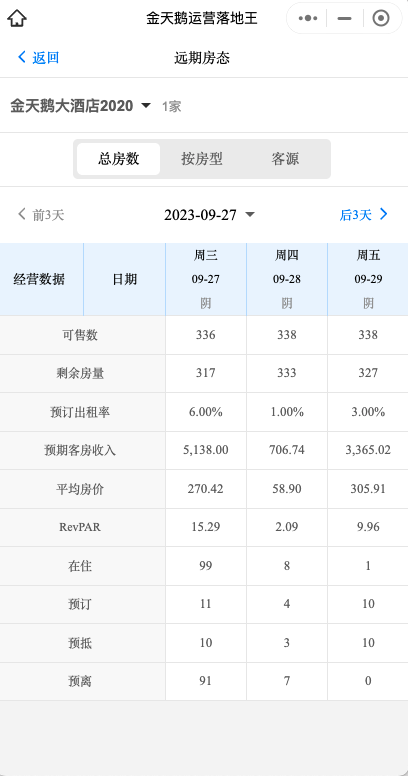Tap the 周四 09-28 column header
Viewport: 408px width, 776px height.
[x=287, y=280]
